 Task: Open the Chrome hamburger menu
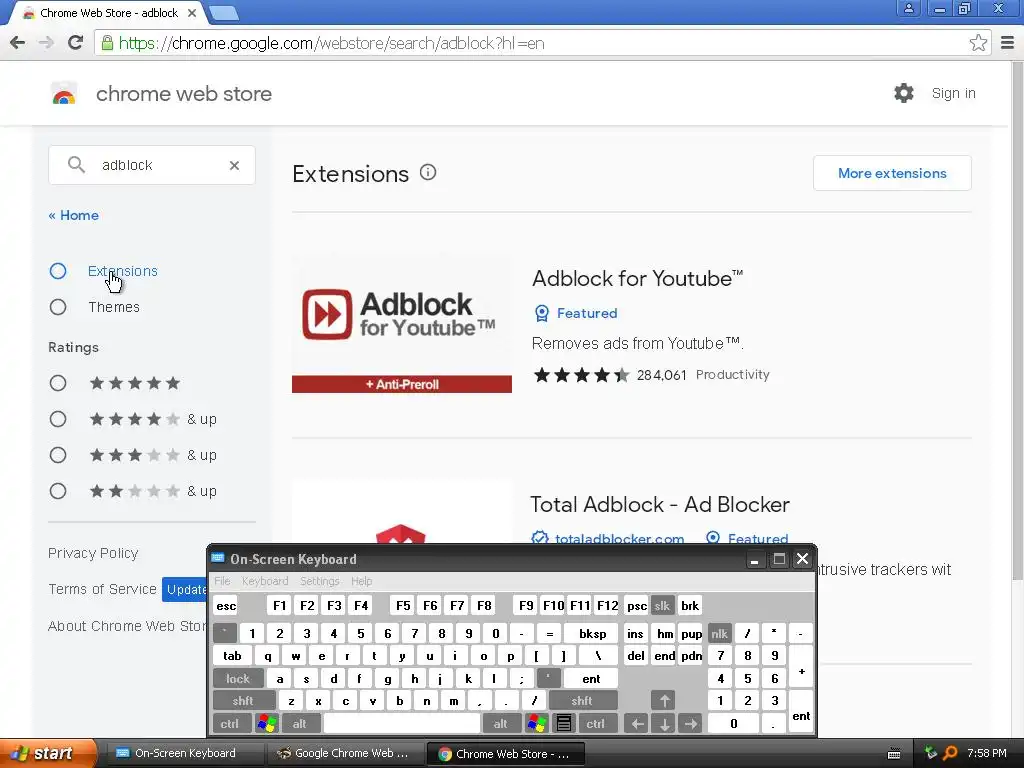[x=1008, y=43]
